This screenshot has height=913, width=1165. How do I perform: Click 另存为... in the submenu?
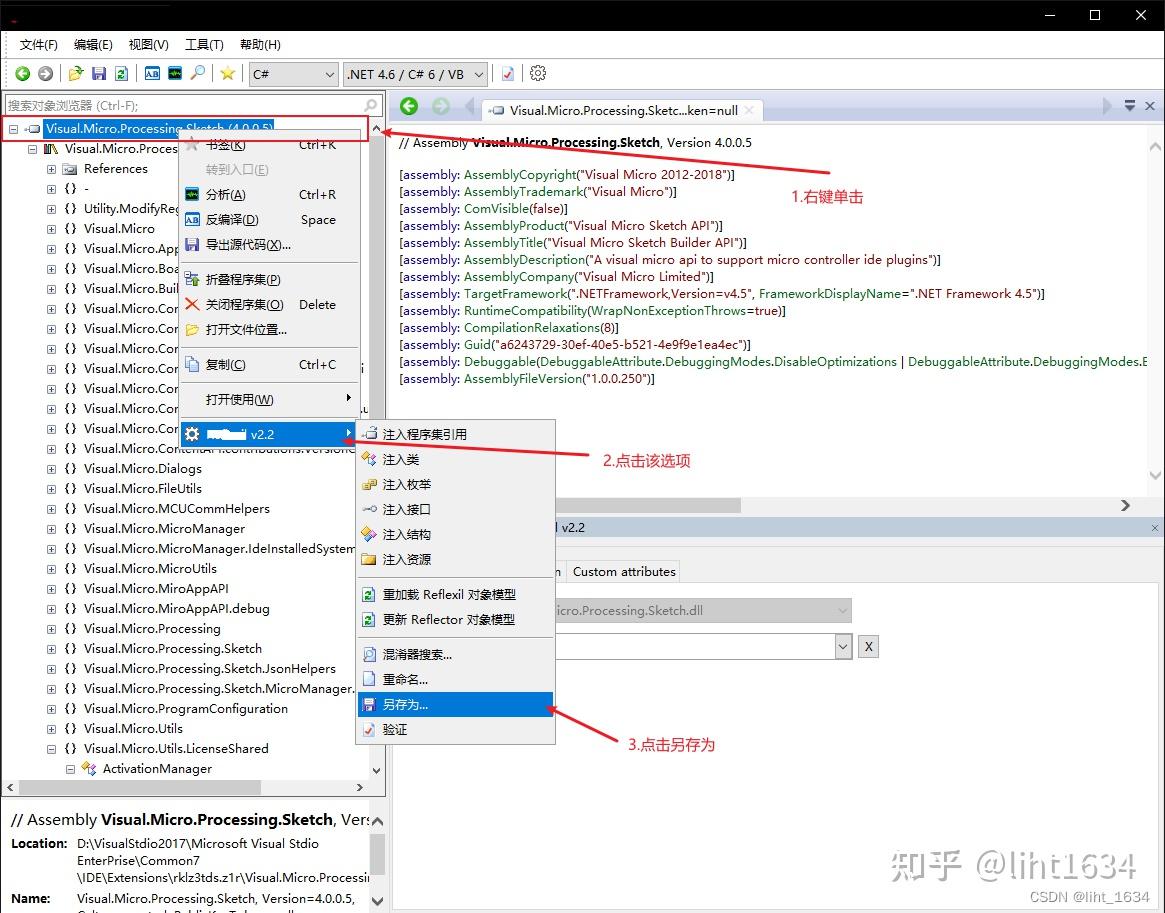455,705
